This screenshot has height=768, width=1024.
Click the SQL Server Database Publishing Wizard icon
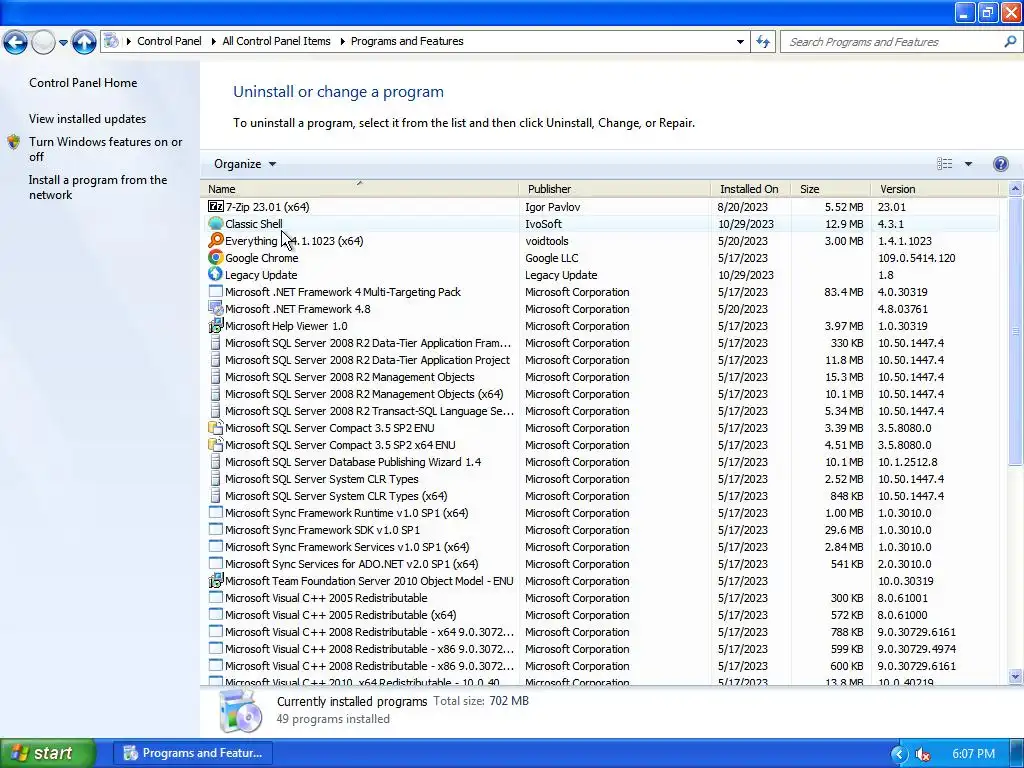click(x=216, y=462)
